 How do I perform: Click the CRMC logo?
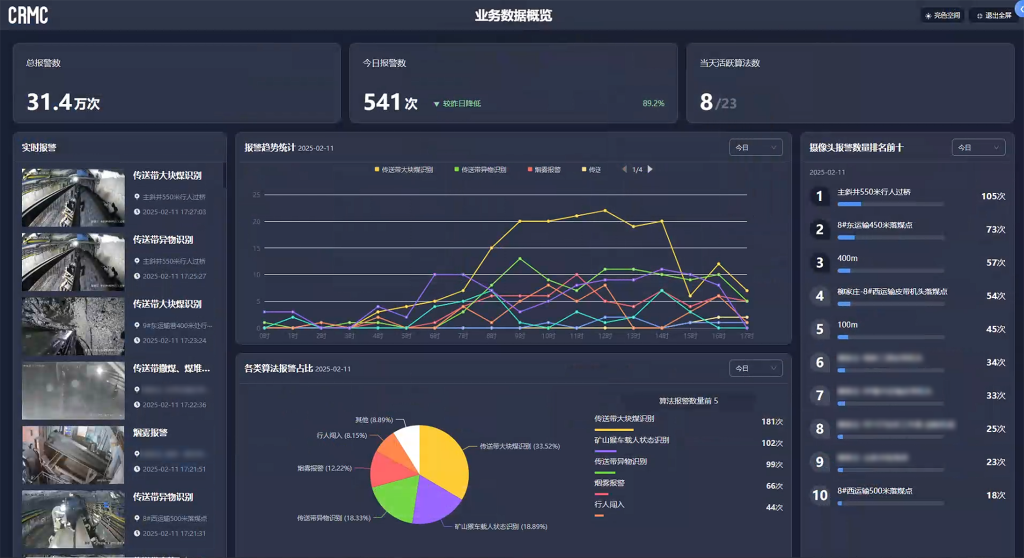[28, 15]
